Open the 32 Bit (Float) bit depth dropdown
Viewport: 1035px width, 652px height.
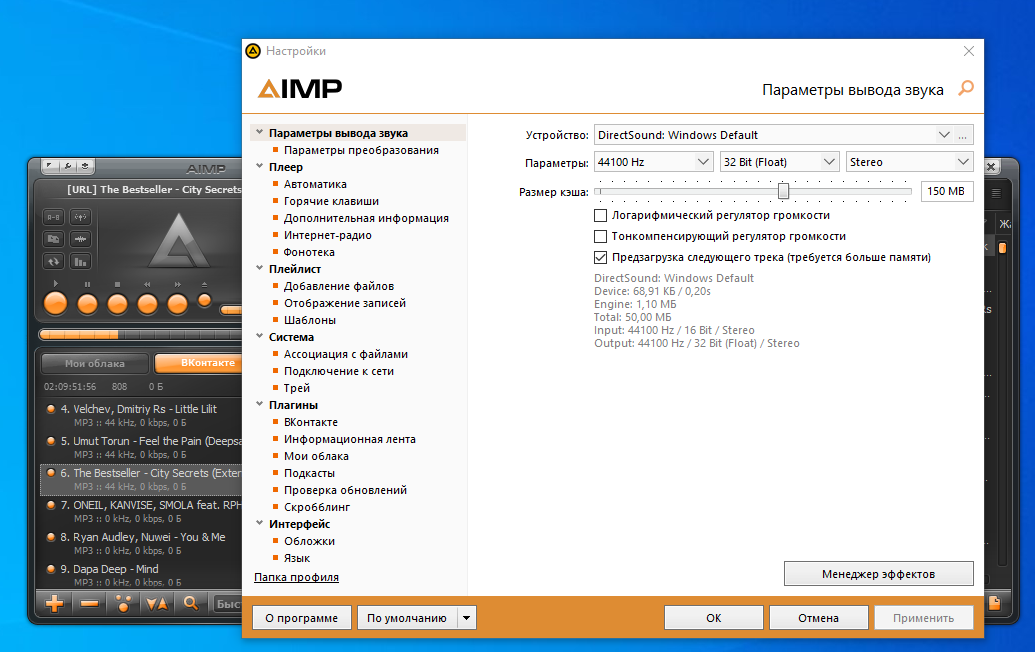pos(830,162)
